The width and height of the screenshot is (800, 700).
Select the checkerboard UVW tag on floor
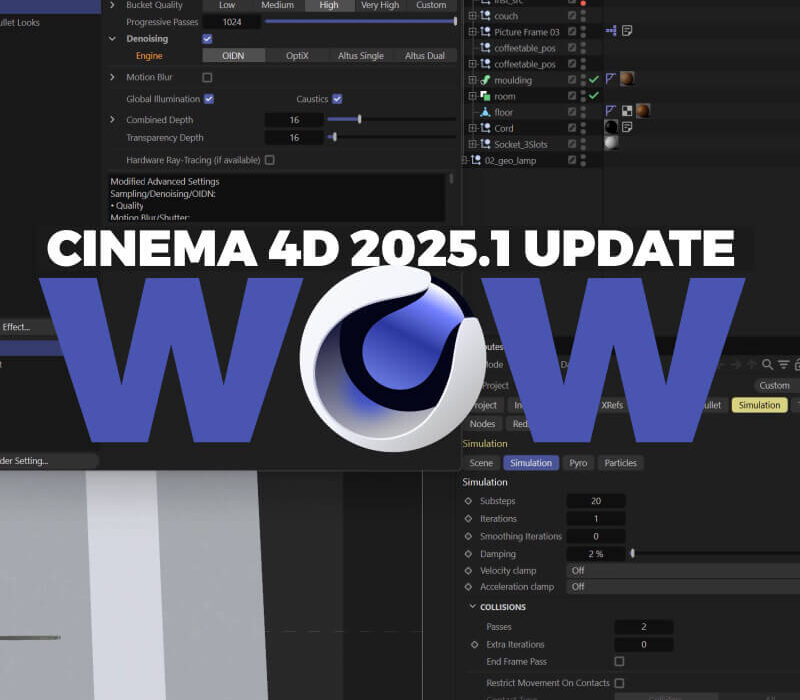coord(627,111)
